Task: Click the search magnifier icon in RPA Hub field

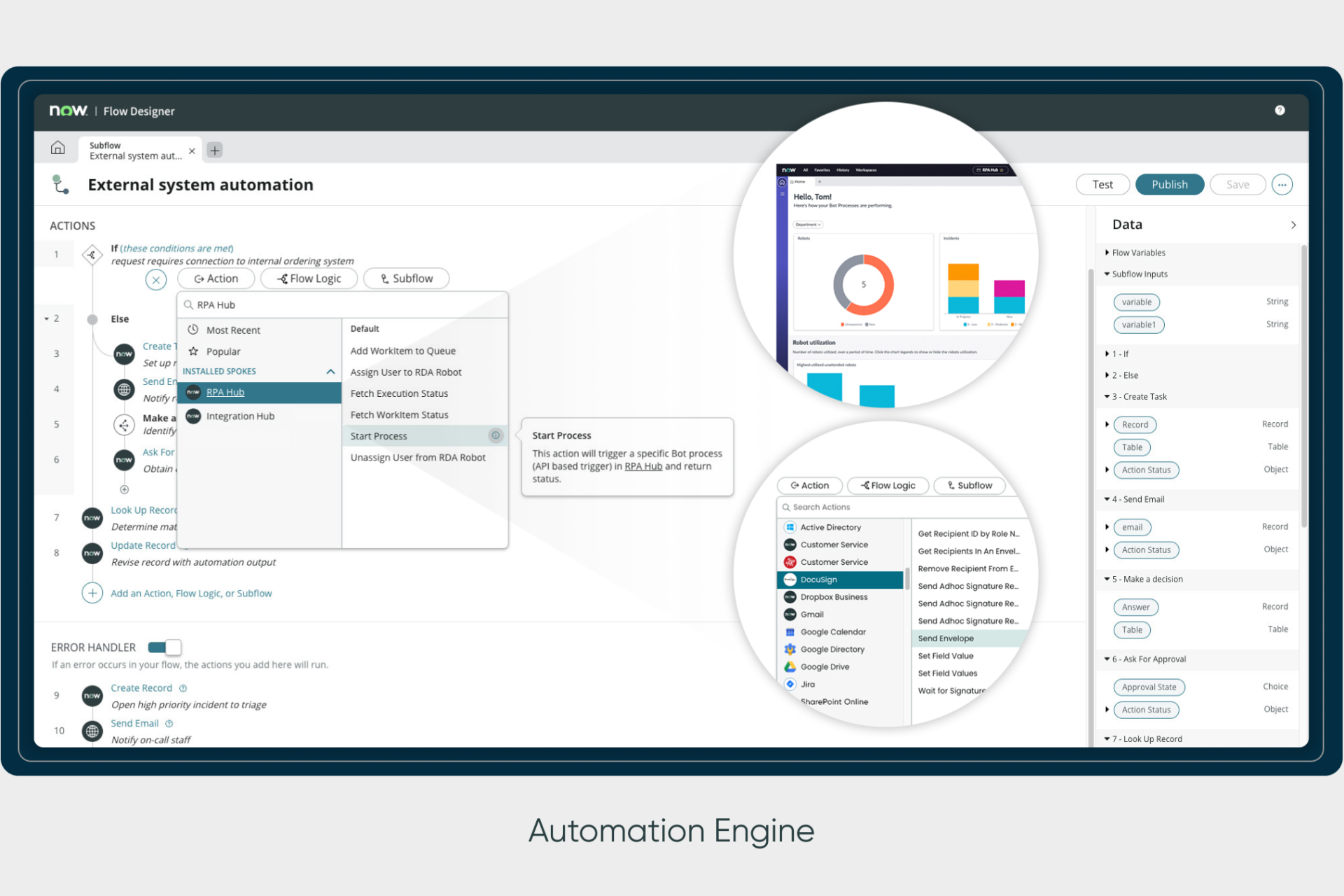Action: [188, 305]
